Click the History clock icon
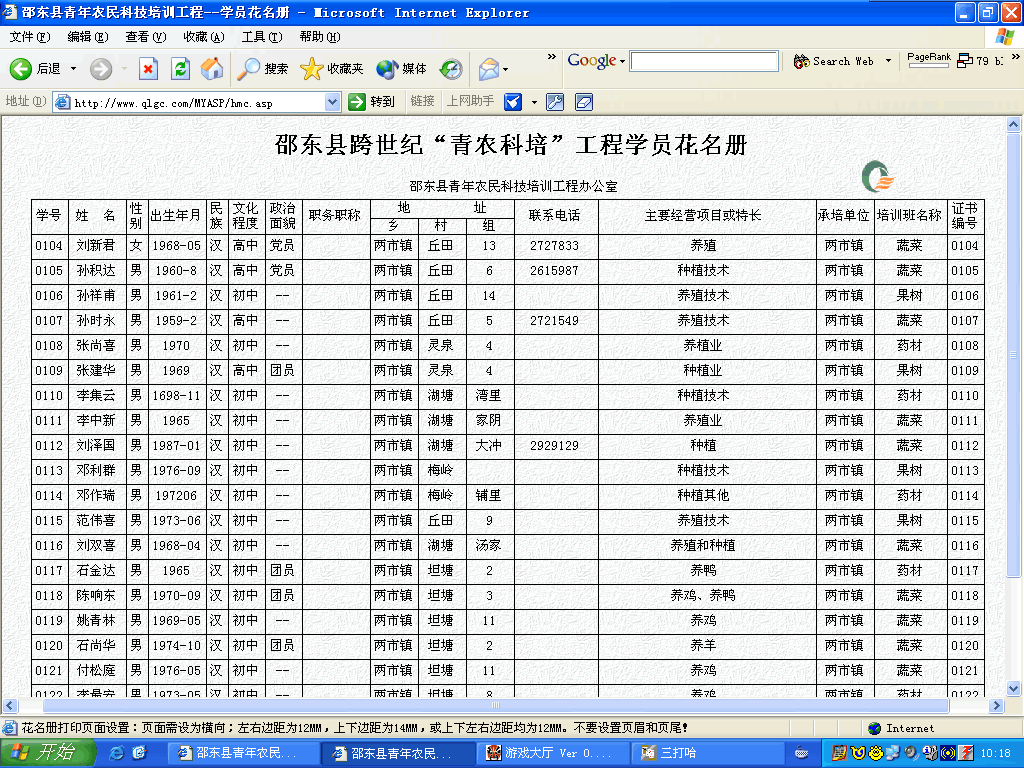 [451, 69]
